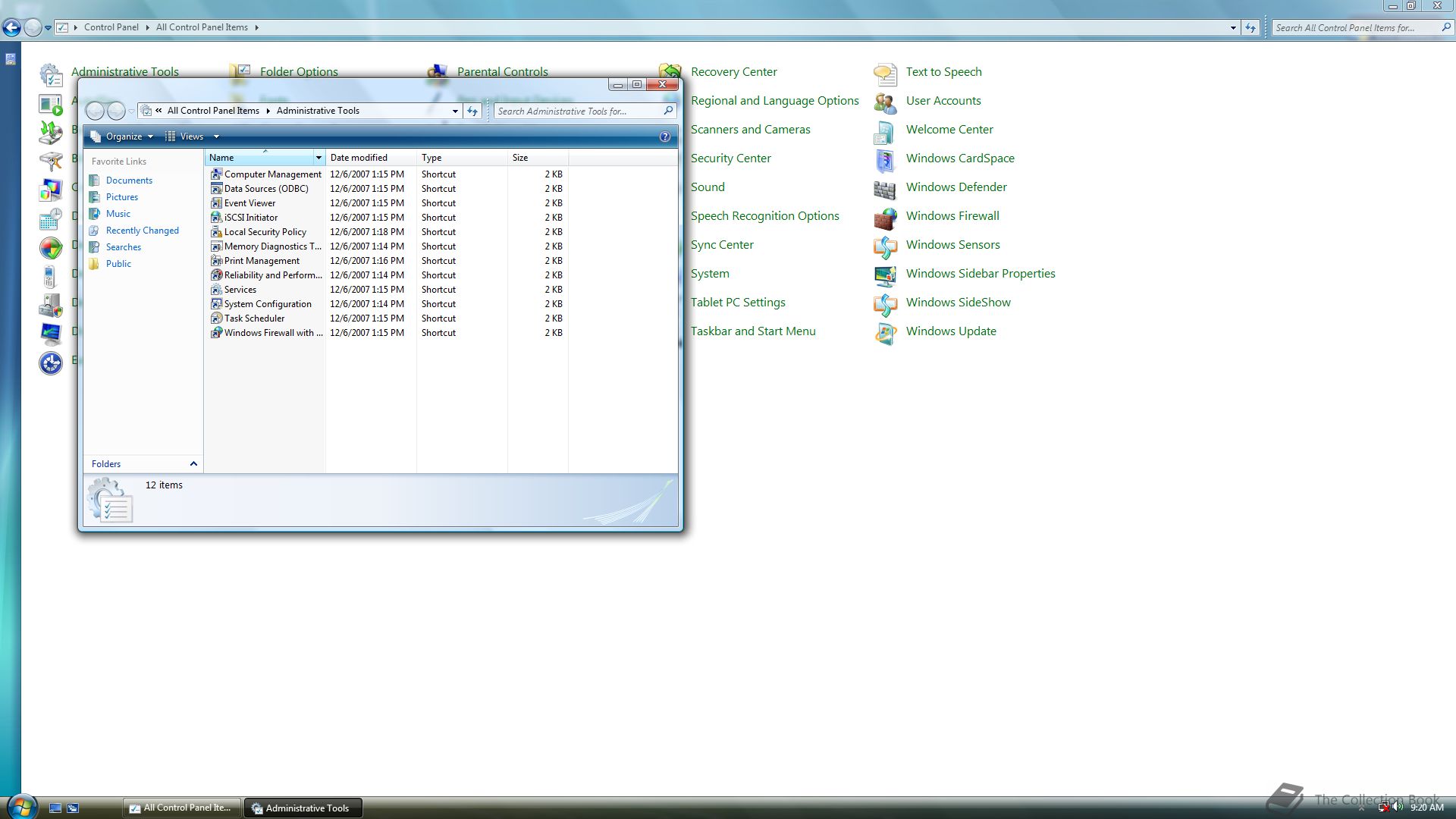Open Windows Sidebar Properties icon
The width and height of the screenshot is (1456, 819).
pyautogui.click(x=885, y=275)
